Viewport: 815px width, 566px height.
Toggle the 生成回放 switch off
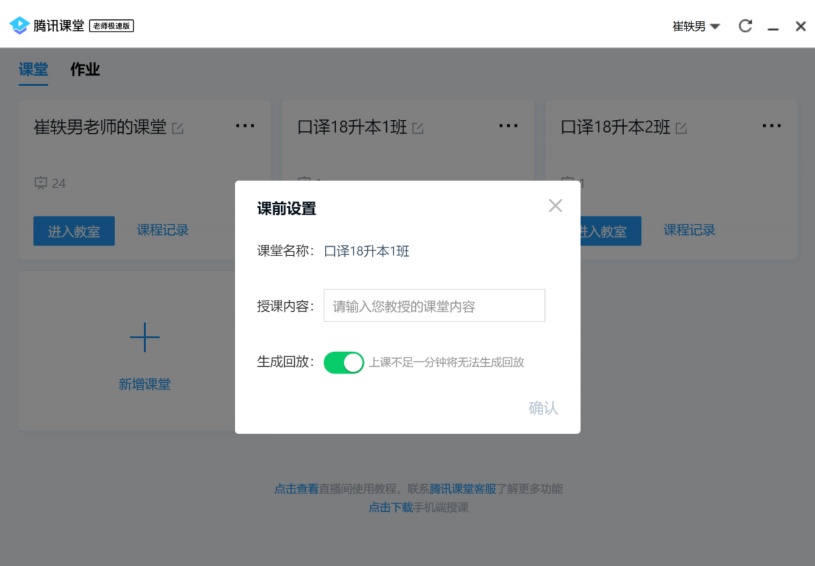[x=344, y=362]
